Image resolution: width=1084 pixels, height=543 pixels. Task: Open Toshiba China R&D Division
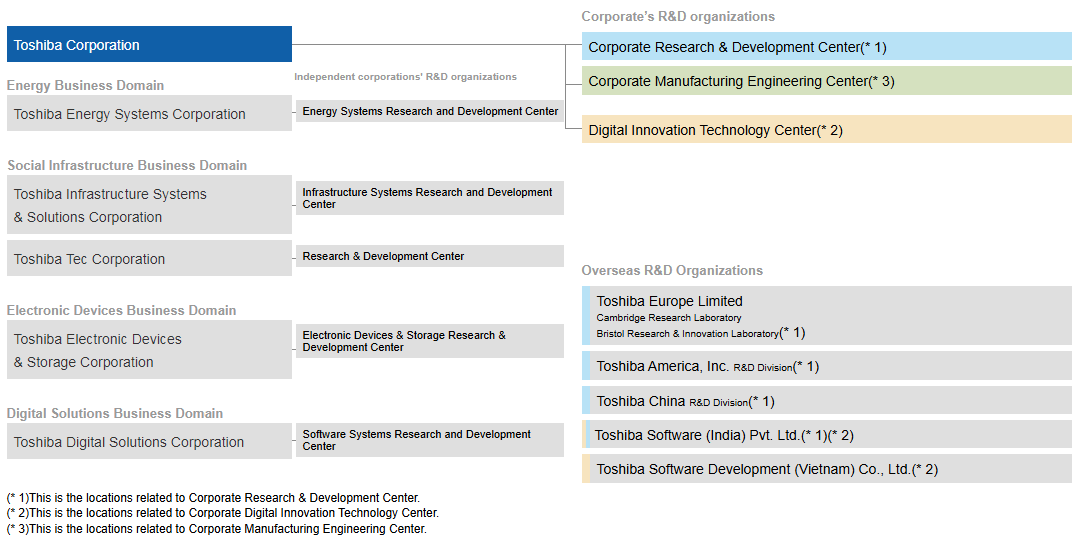[826, 401]
